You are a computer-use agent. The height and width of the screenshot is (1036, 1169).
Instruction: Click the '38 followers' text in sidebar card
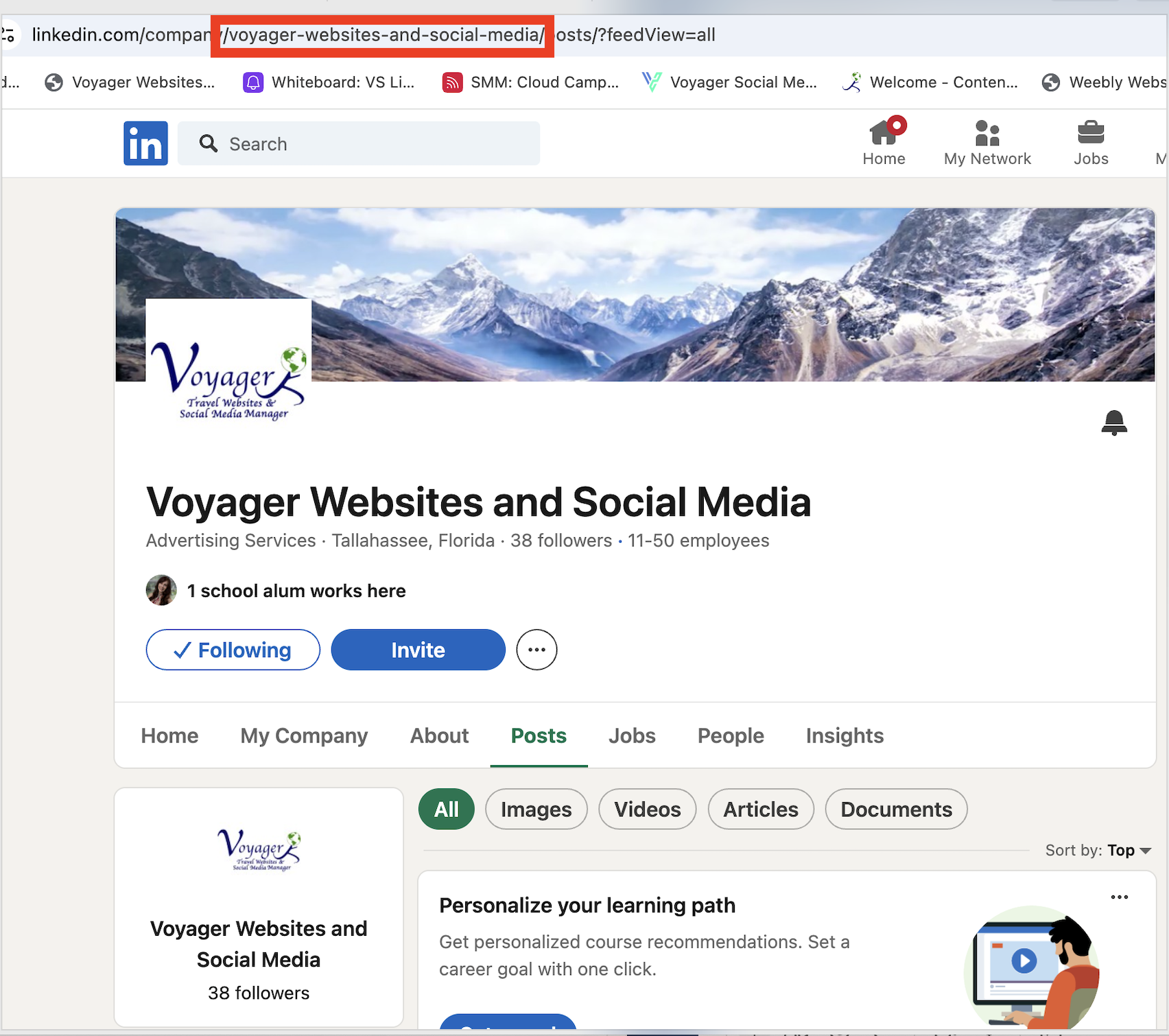coord(259,993)
